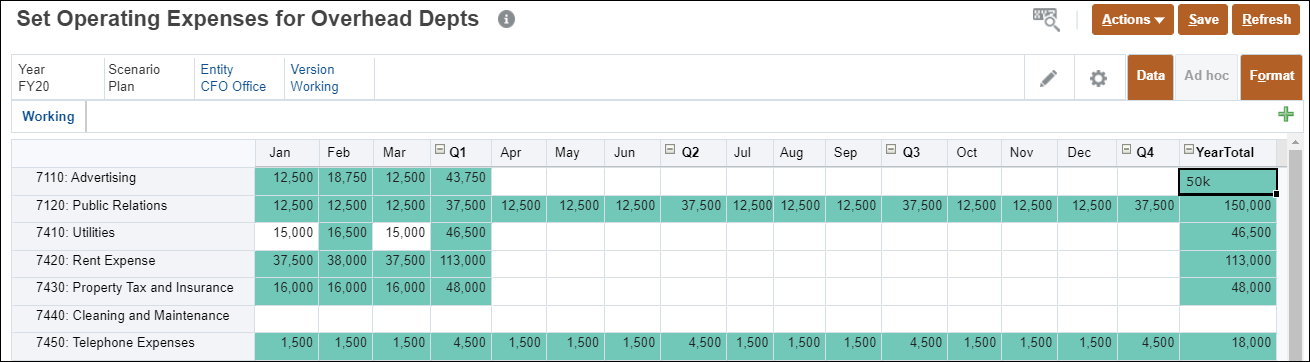Click Utilities Feb cell 16,500
1310x362 pixels.
point(345,235)
